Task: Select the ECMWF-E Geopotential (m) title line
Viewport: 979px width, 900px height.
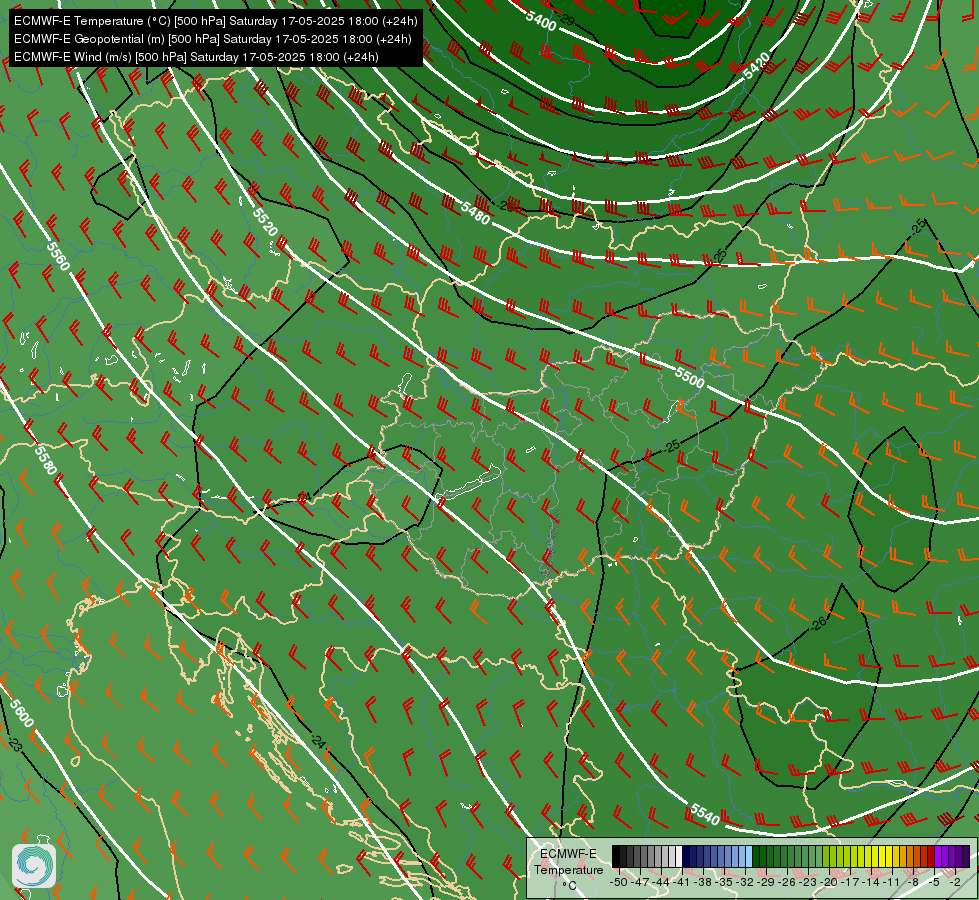Action: (x=212, y=39)
